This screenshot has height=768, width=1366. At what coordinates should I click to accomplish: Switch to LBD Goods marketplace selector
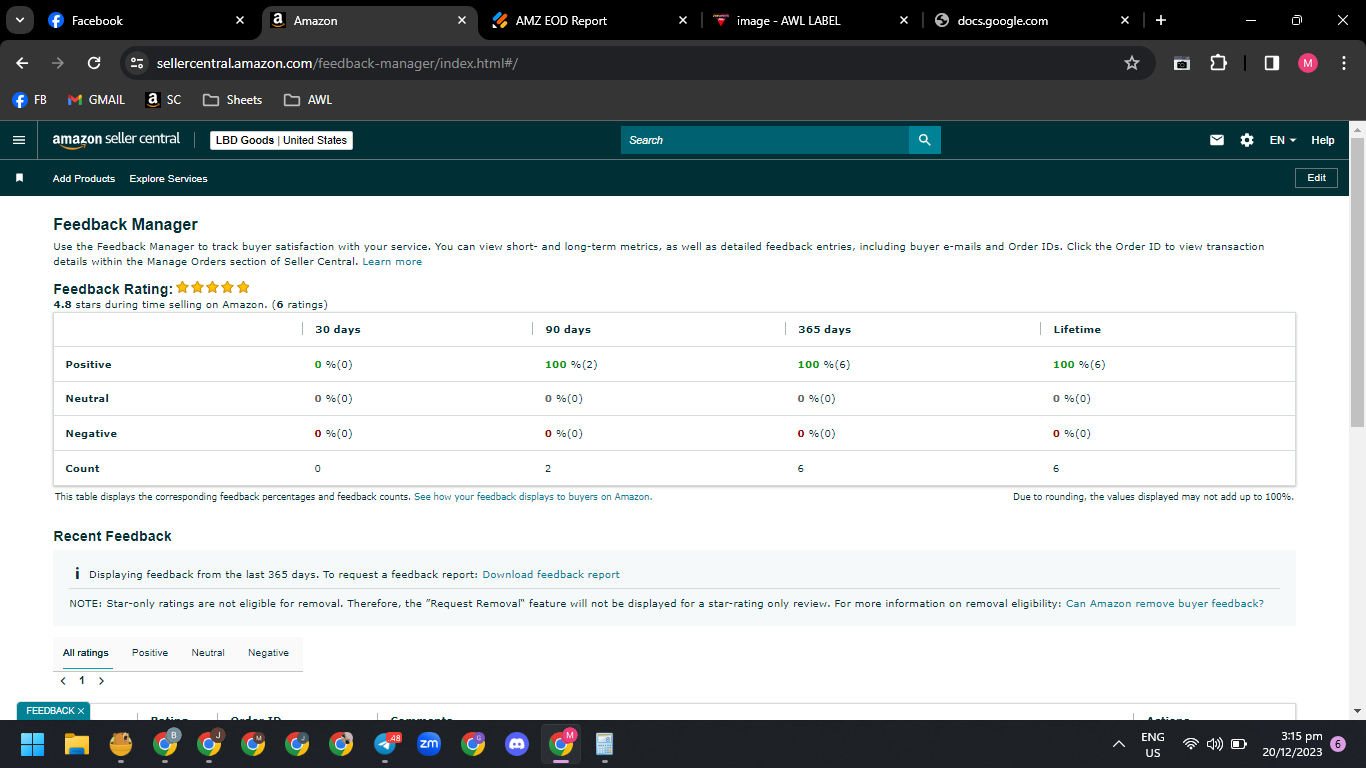tap(281, 140)
